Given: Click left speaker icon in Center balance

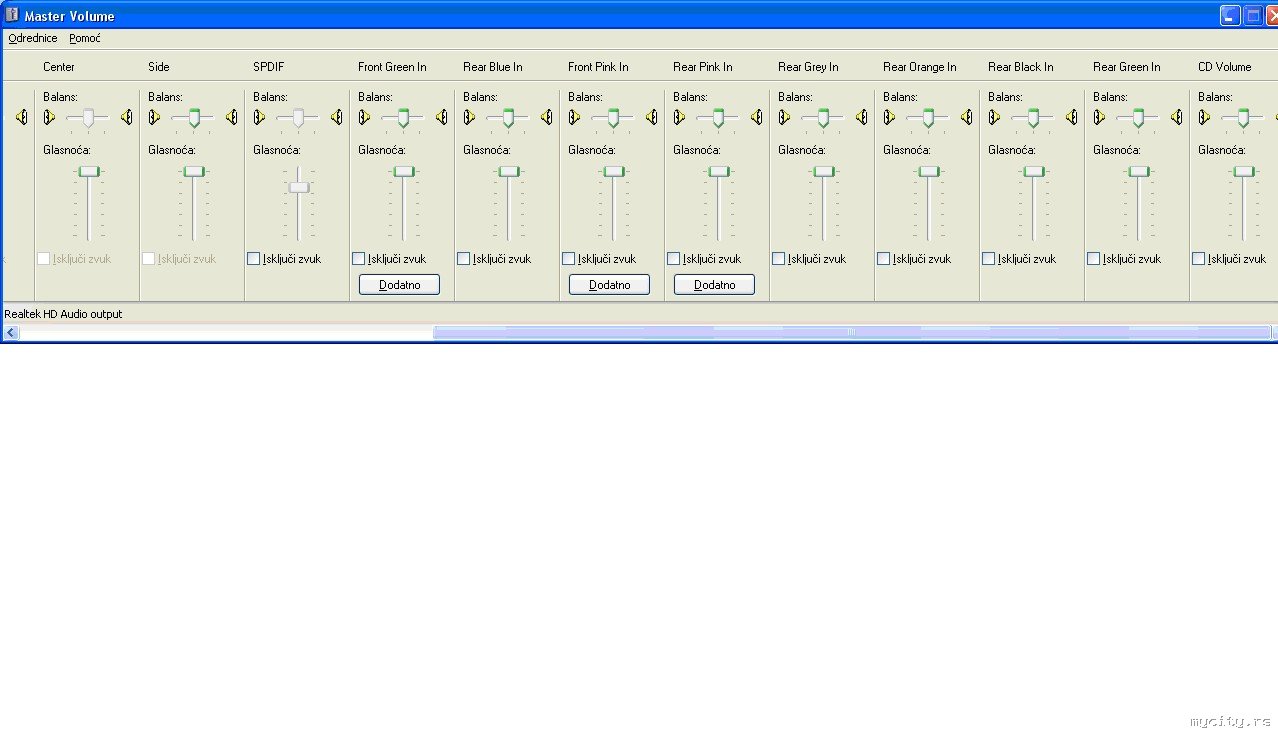Looking at the screenshot, I should click(49, 117).
